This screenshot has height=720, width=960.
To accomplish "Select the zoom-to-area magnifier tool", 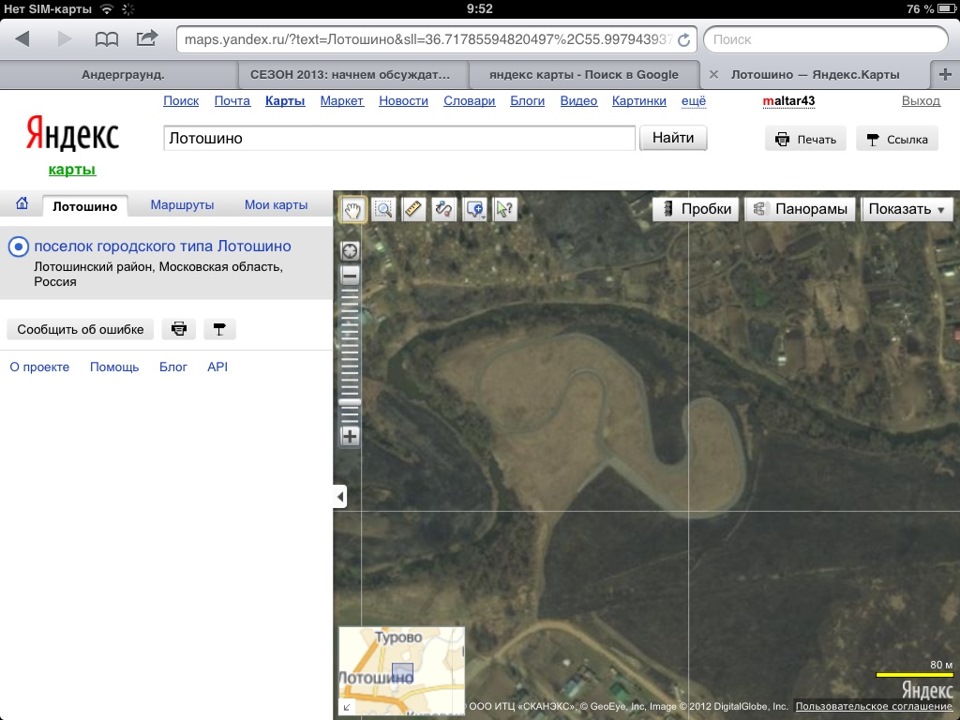I will (384, 209).
